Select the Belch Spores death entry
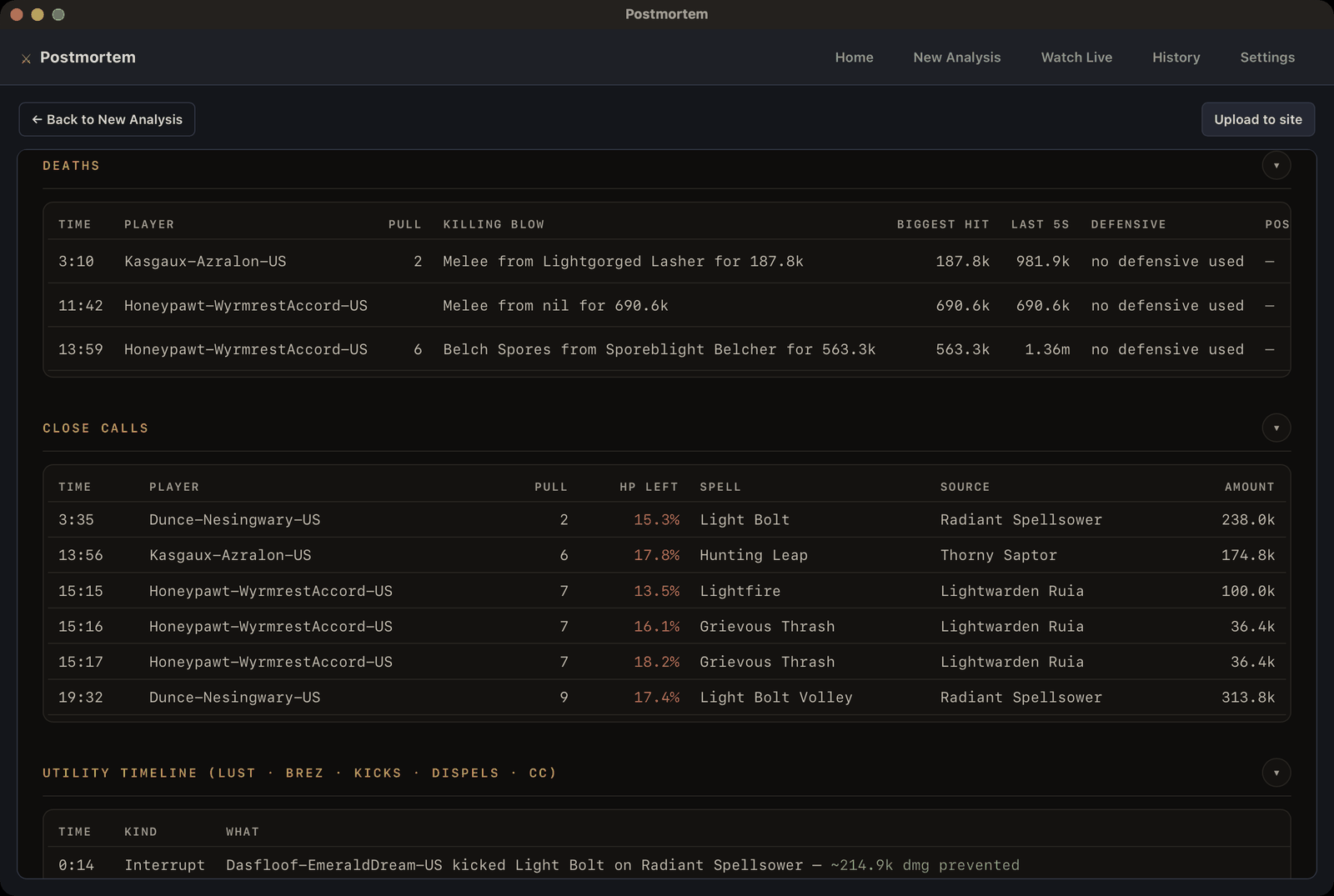This screenshot has width=1334, height=896. click(x=667, y=350)
